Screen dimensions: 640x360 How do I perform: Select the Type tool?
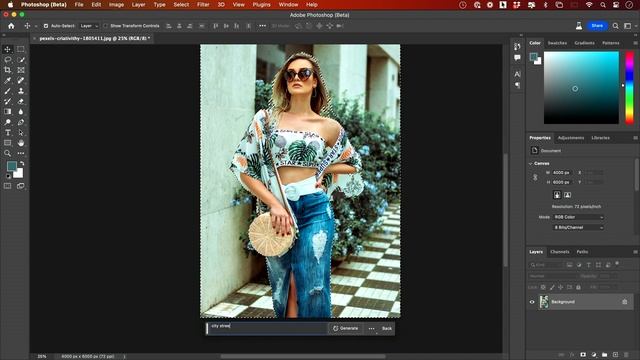(x=7, y=133)
